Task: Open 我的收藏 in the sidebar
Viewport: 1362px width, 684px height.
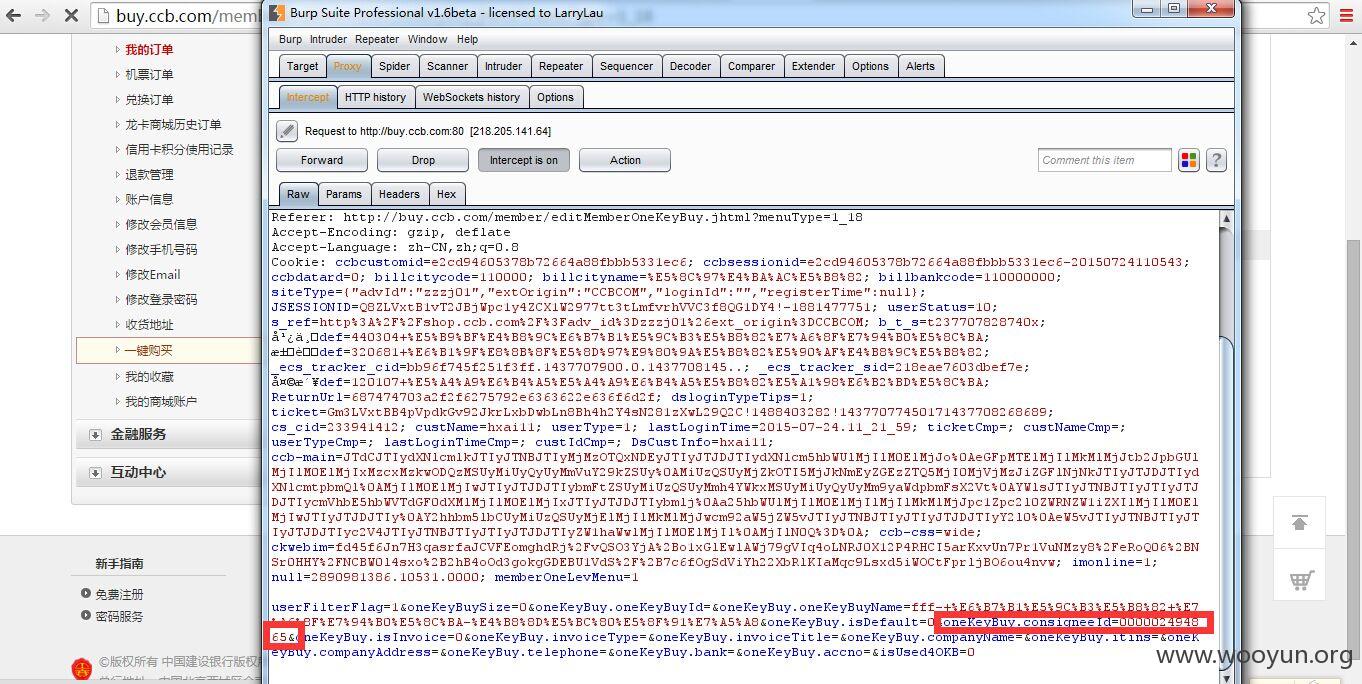Action: click(x=149, y=377)
